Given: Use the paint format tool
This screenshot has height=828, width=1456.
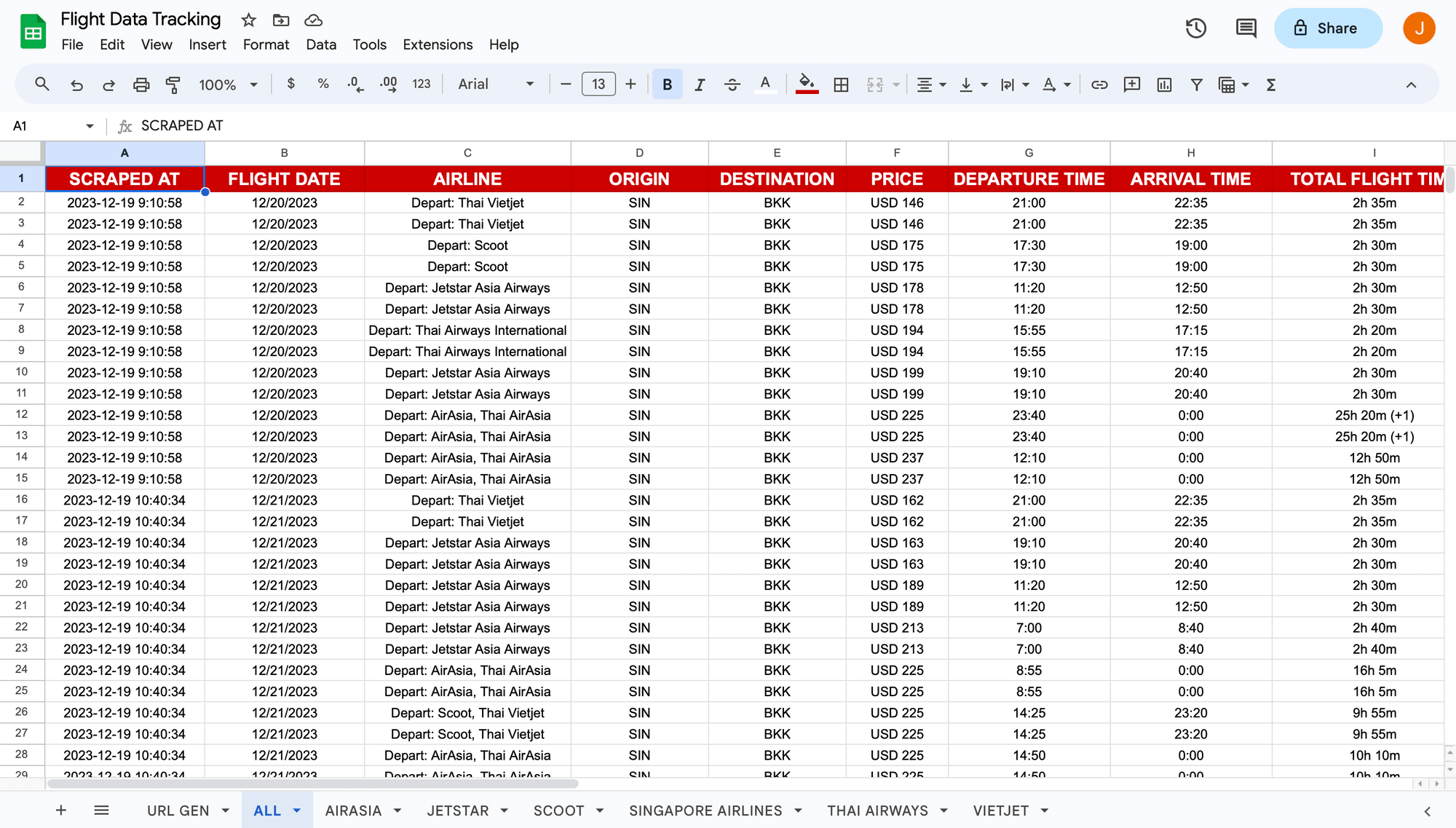Looking at the screenshot, I should (x=173, y=84).
